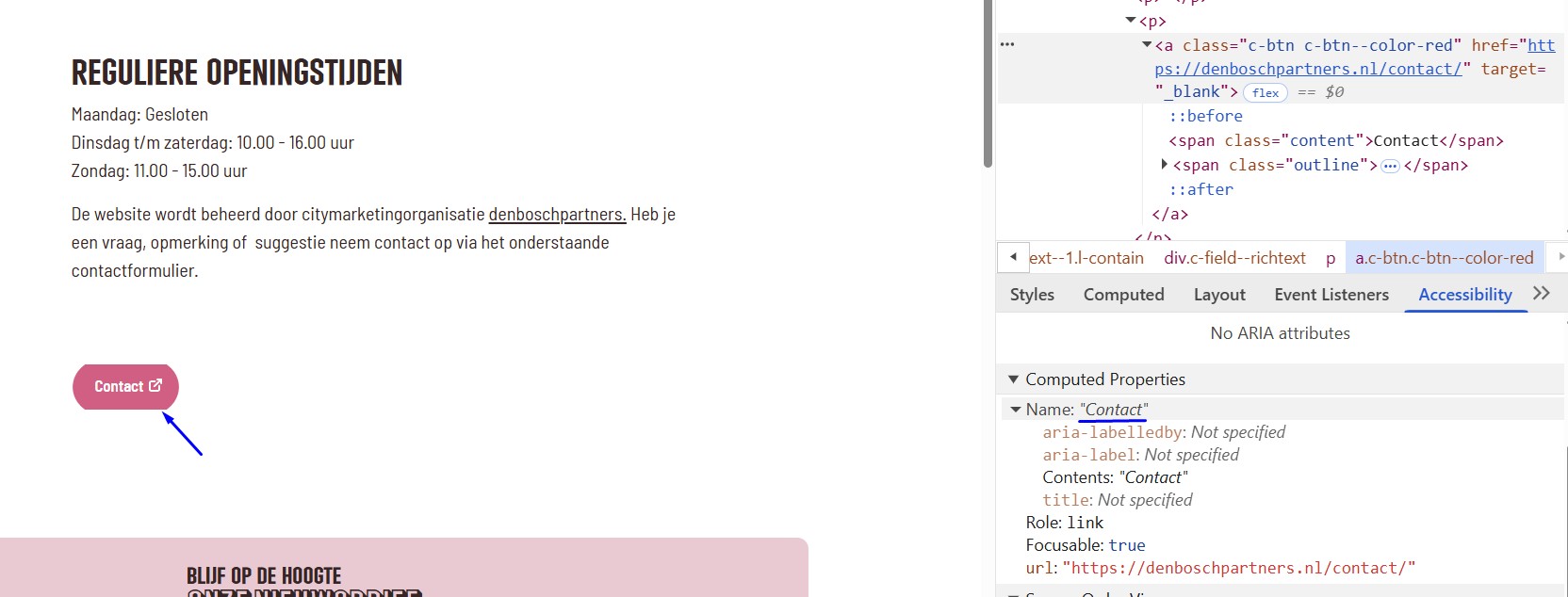The height and width of the screenshot is (597, 1568).
Task: Collapse the p element node
Action: 1131,21
